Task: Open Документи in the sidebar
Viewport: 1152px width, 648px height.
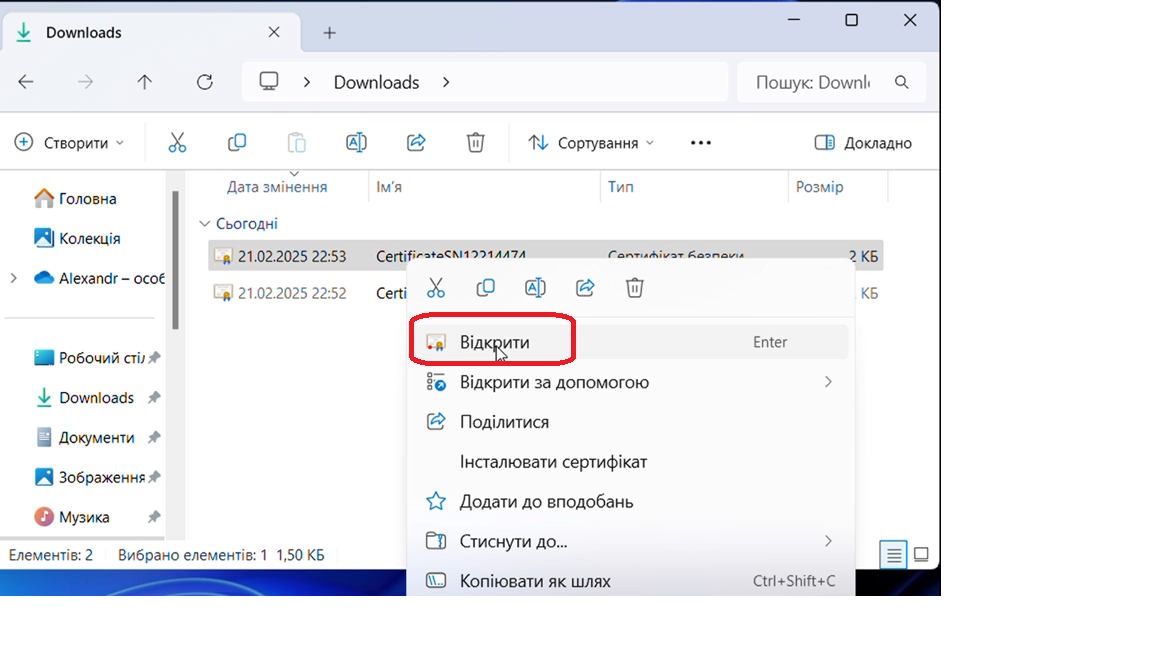Action: [x=96, y=437]
